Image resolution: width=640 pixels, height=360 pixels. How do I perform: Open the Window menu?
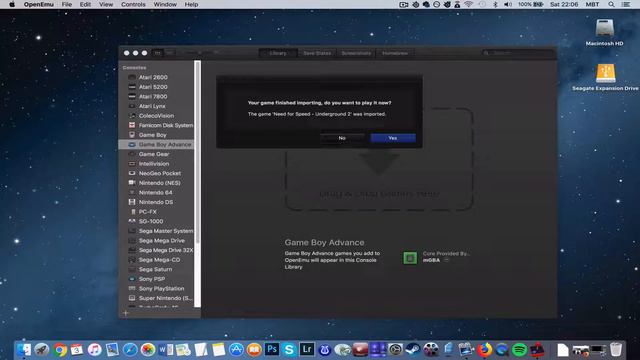pyautogui.click(x=165, y=4)
